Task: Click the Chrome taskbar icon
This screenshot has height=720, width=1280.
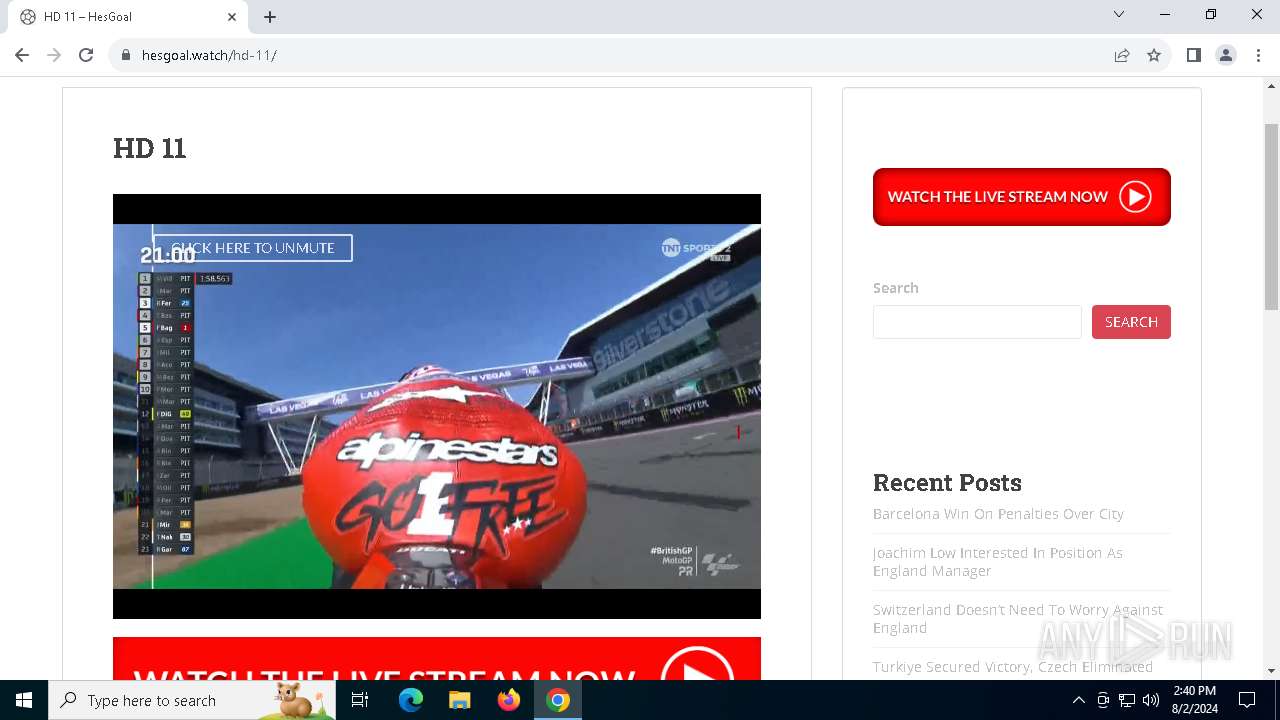Action: point(558,700)
